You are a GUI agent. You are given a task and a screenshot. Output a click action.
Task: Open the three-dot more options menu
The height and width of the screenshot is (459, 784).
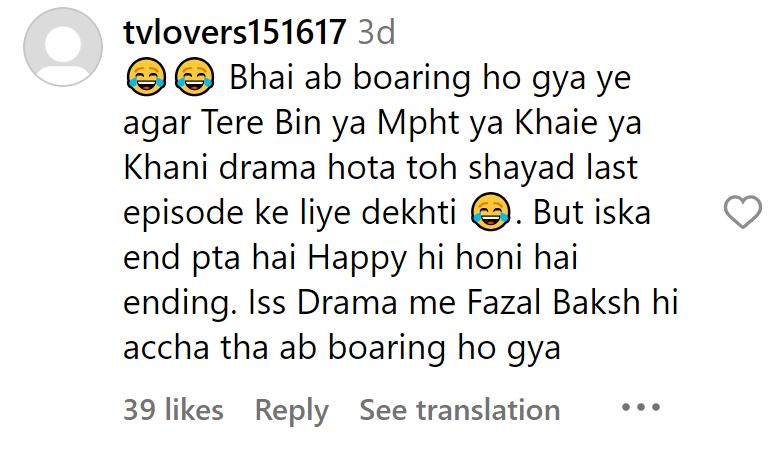pyautogui.click(x=641, y=408)
